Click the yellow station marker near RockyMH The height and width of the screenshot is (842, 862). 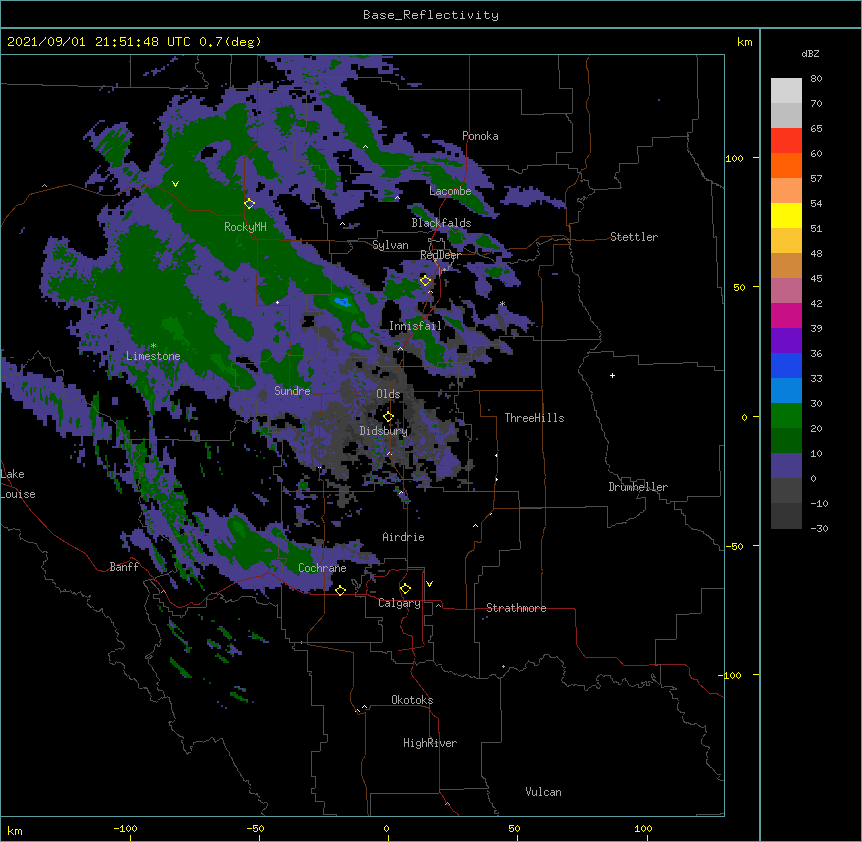point(249,203)
